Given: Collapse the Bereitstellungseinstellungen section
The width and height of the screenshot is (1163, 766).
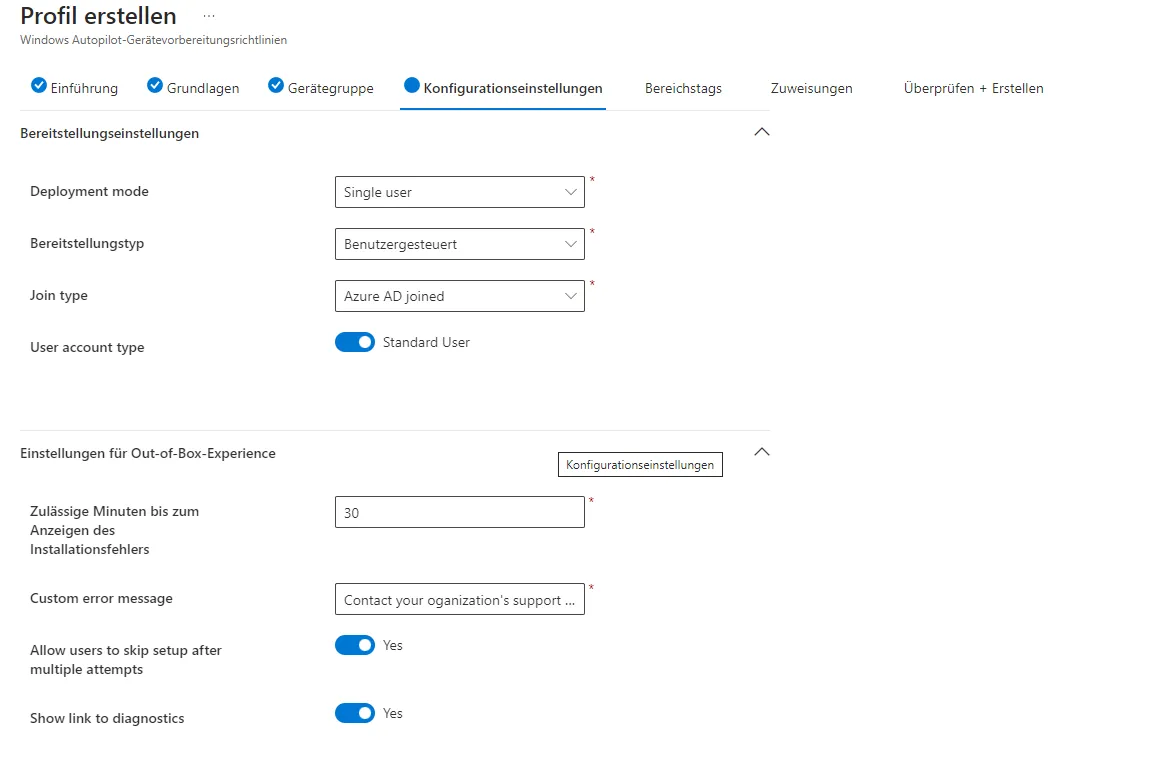Looking at the screenshot, I should pos(761,132).
